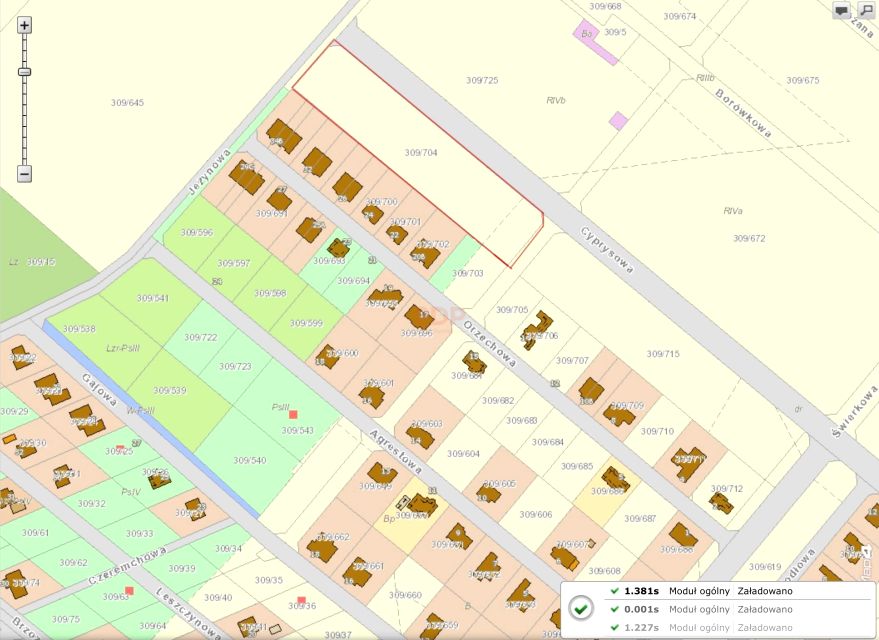Click the pink L-shaped Ba building
879x640 pixels.
pyautogui.click(x=594, y=42)
